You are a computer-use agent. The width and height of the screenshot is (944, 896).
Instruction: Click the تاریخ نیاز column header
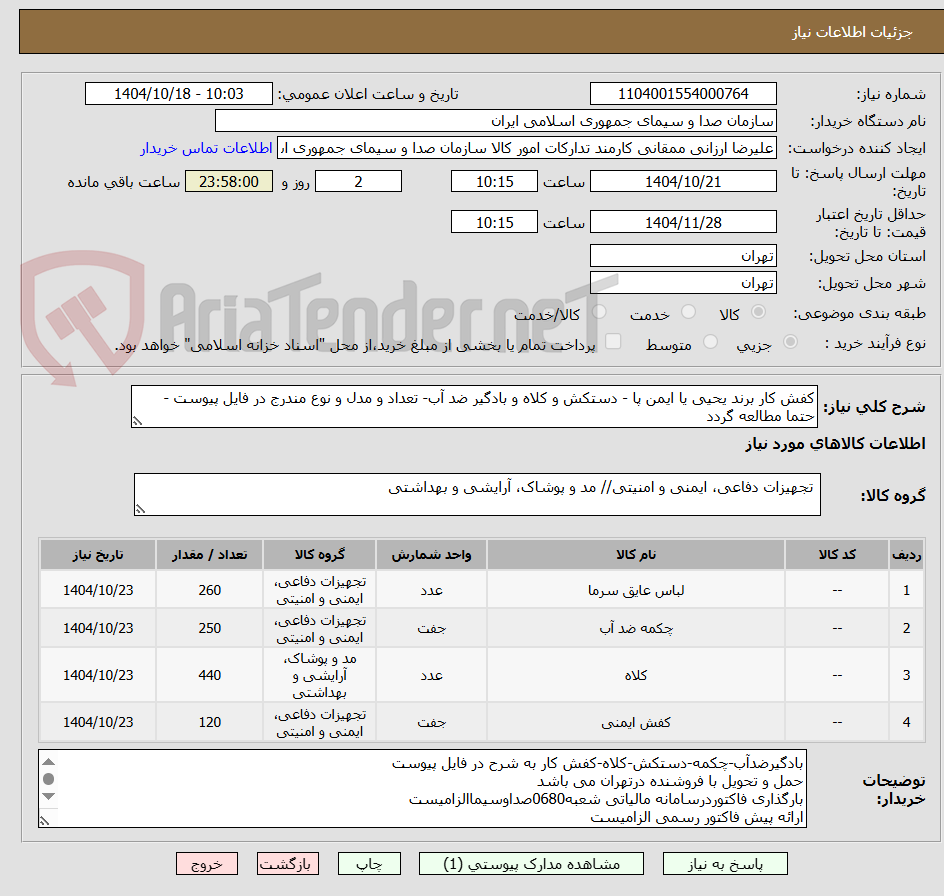(98, 555)
